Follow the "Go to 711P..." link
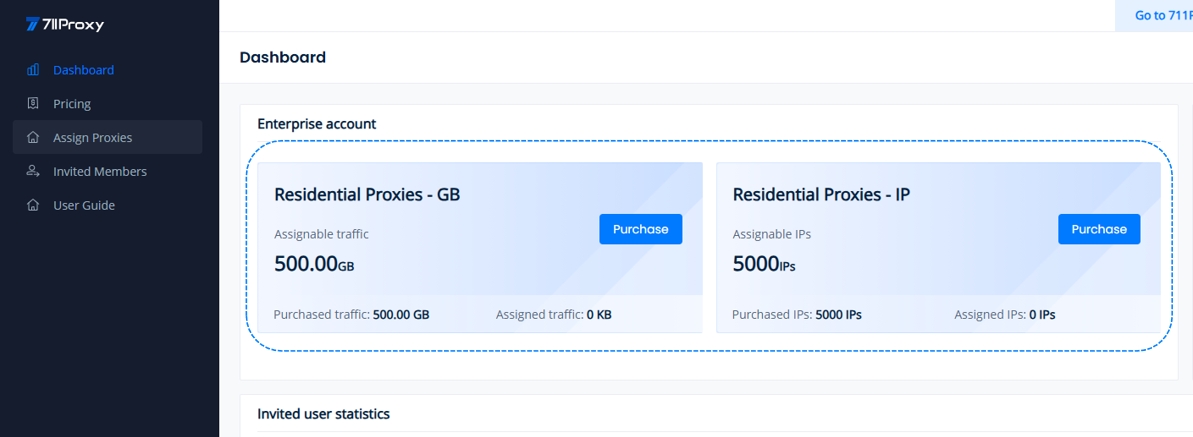1193x437 pixels. (1162, 15)
